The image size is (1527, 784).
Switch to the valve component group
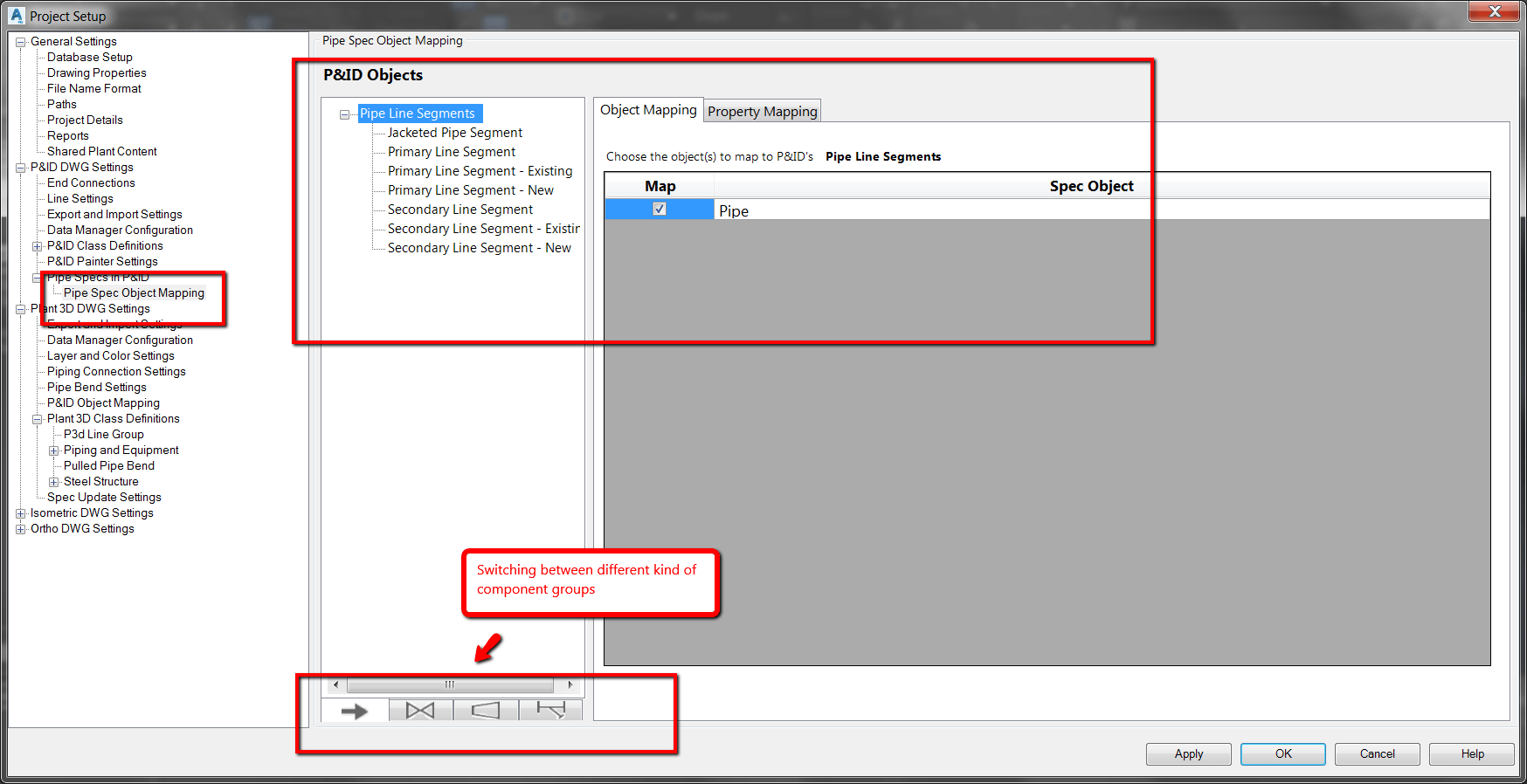coord(420,711)
